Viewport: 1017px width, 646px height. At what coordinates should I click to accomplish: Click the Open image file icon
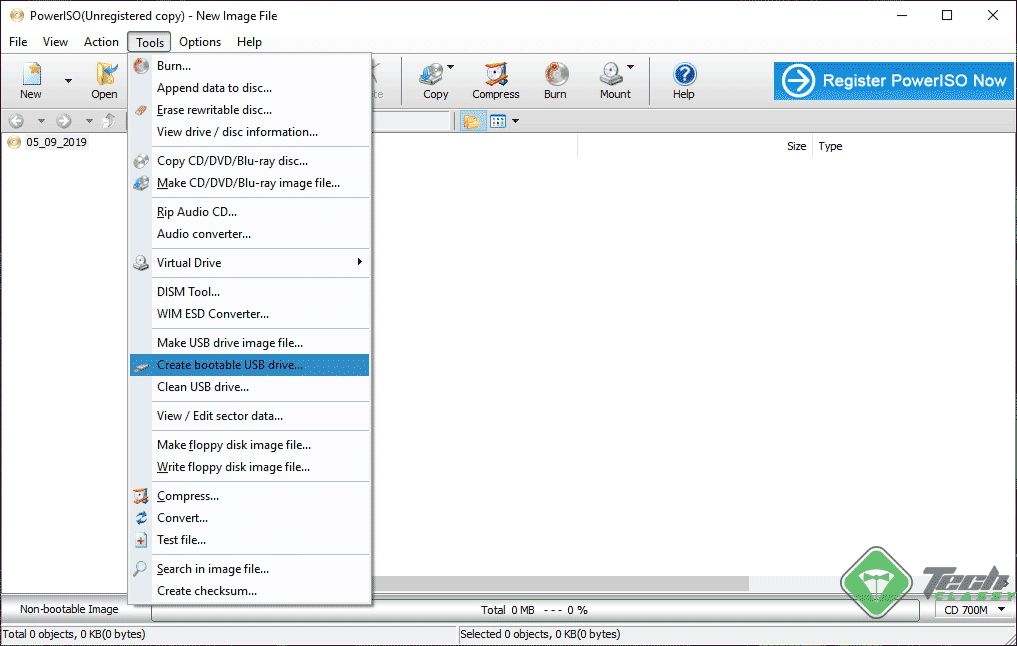(104, 80)
